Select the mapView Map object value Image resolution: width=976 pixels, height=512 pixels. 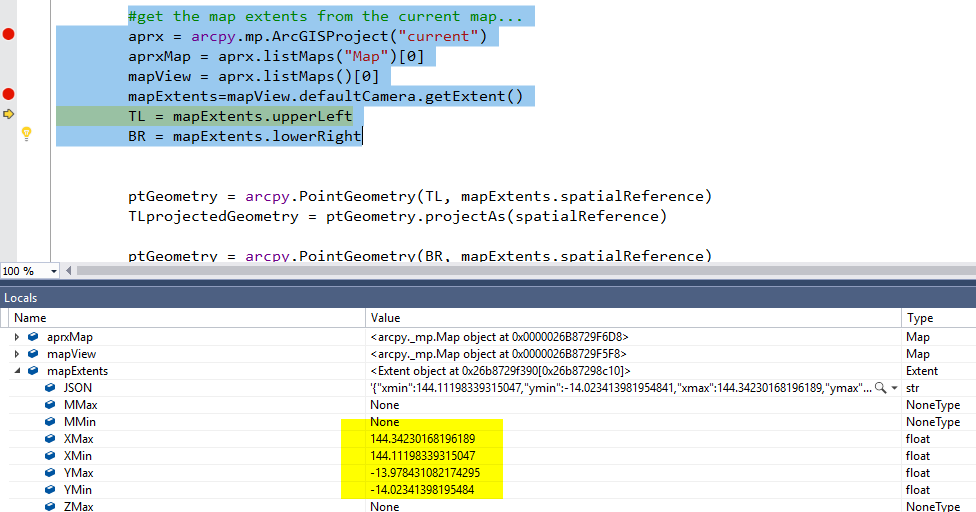[x=499, y=353]
